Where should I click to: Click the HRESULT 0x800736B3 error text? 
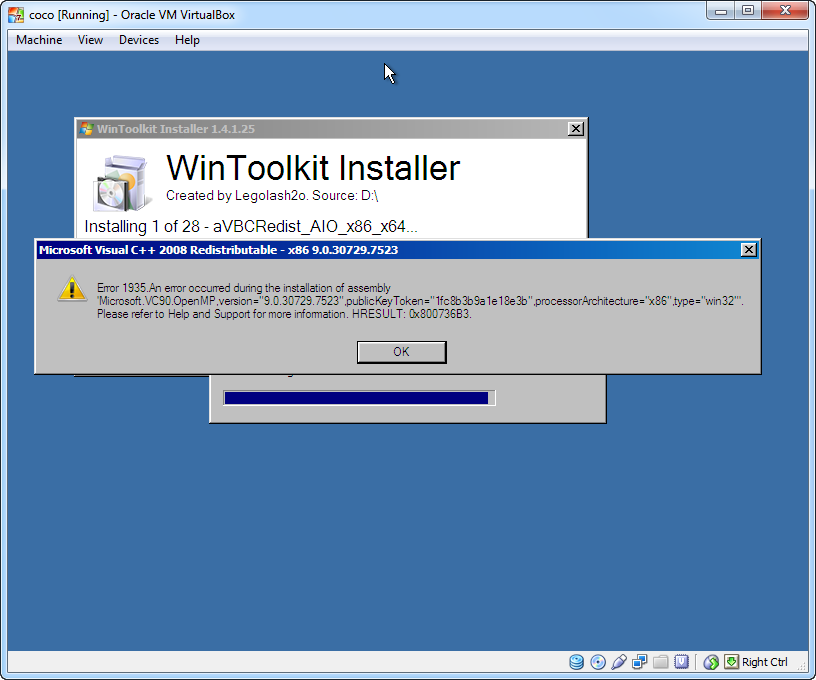pos(411,314)
